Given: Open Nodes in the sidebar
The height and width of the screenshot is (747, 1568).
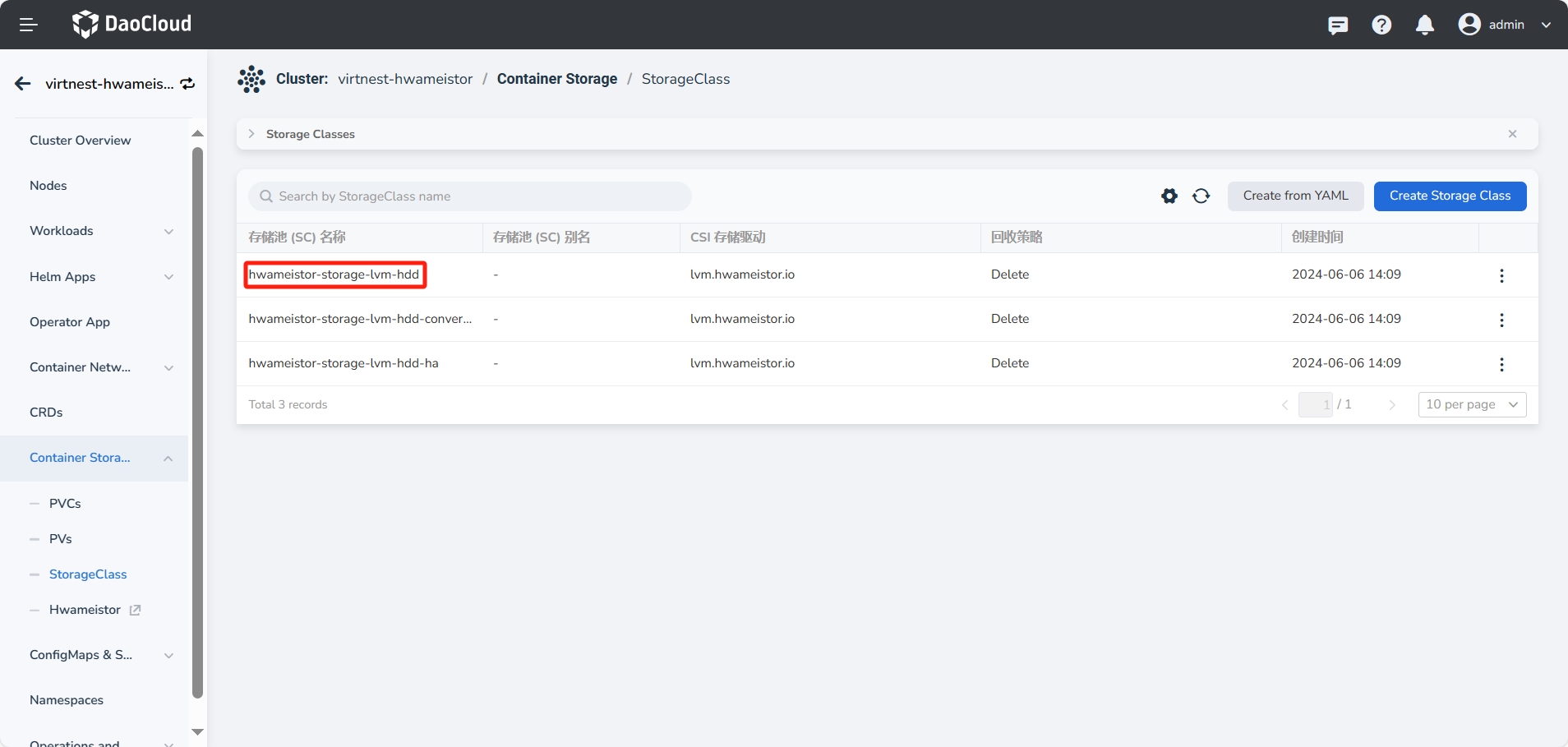Looking at the screenshot, I should 48,186.
